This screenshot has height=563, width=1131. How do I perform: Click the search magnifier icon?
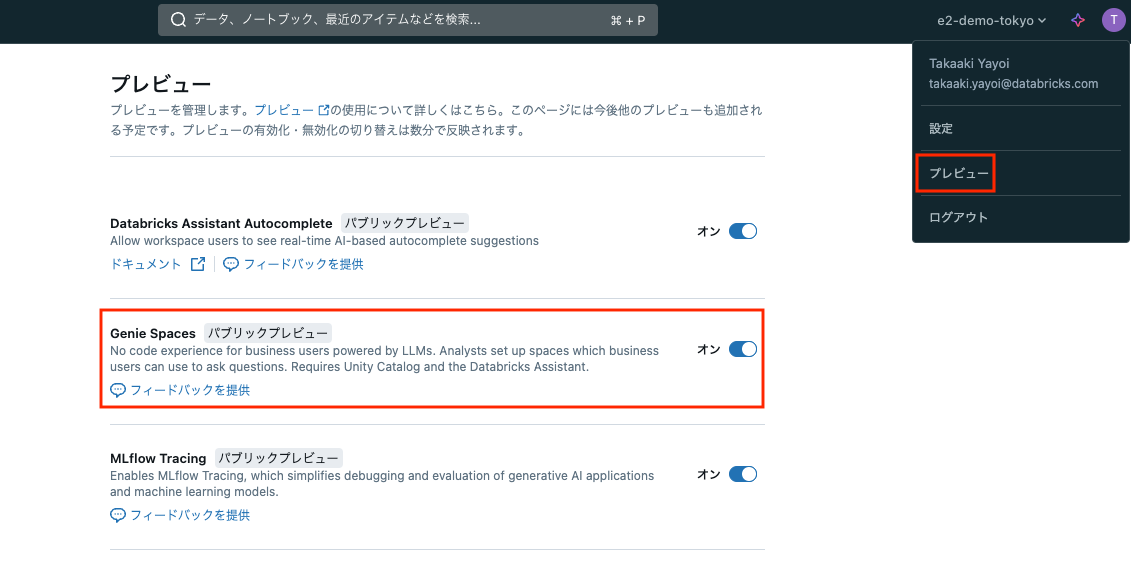(178, 20)
